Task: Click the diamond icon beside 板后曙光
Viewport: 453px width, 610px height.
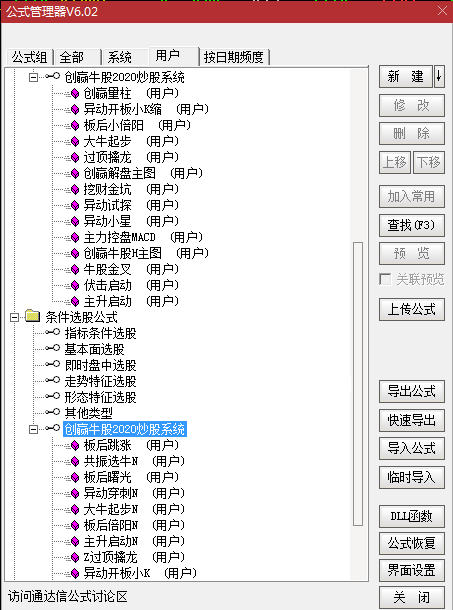Action: pos(75,477)
